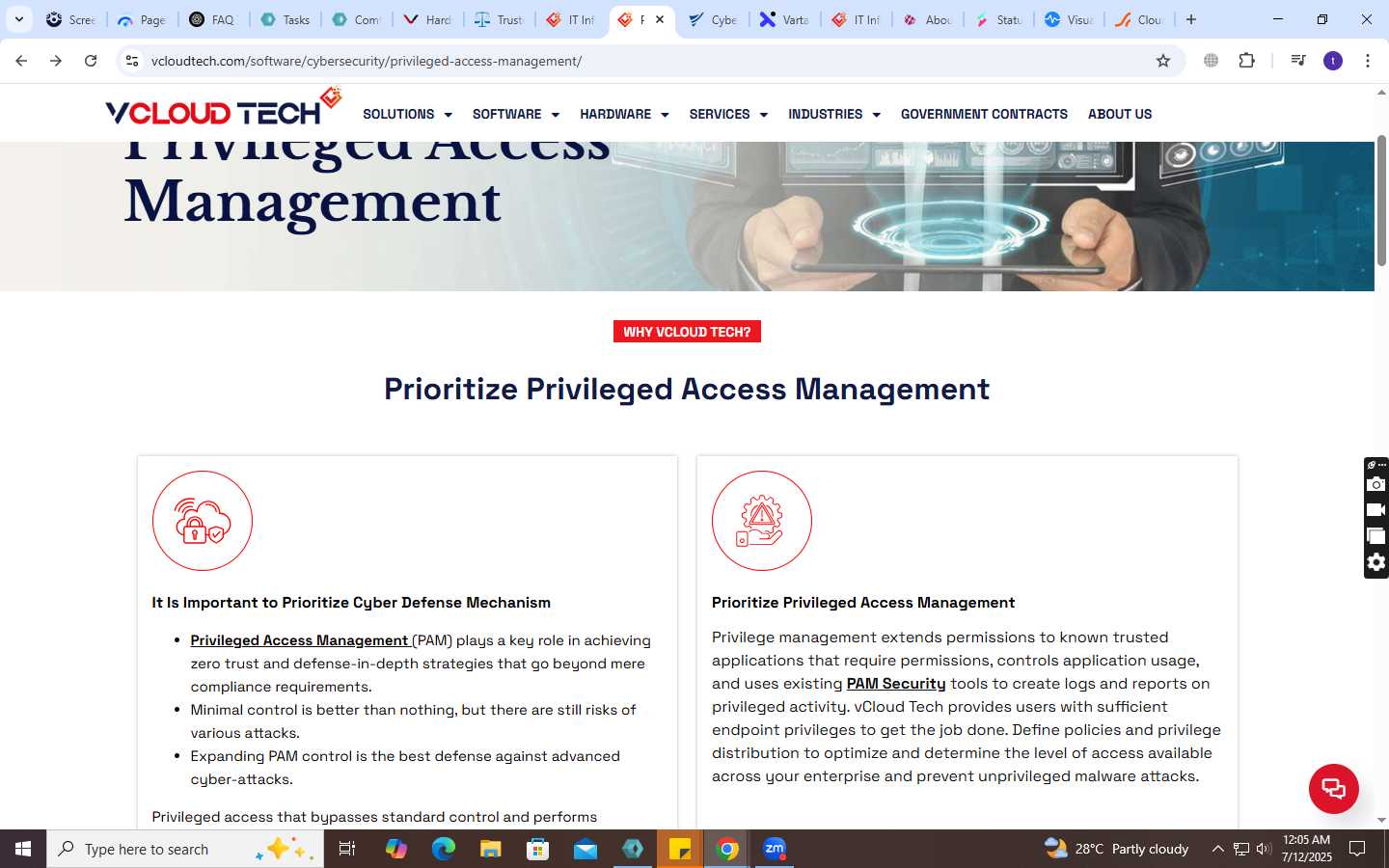Open Chrome three-dot menu
The width and height of the screenshot is (1389, 868).
point(1368,61)
